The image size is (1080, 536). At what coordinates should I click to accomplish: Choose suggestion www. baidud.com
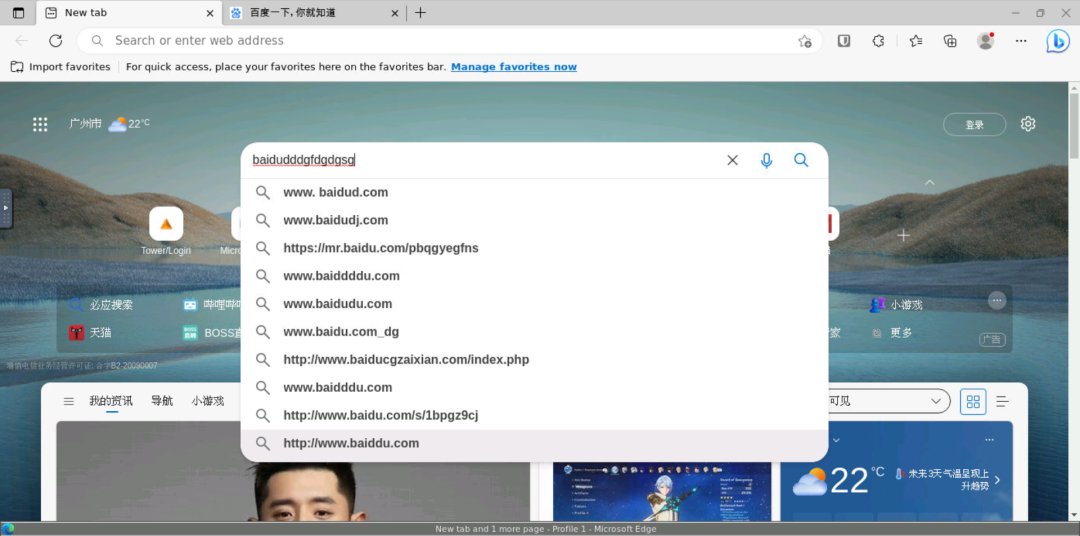click(x=534, y=192)
